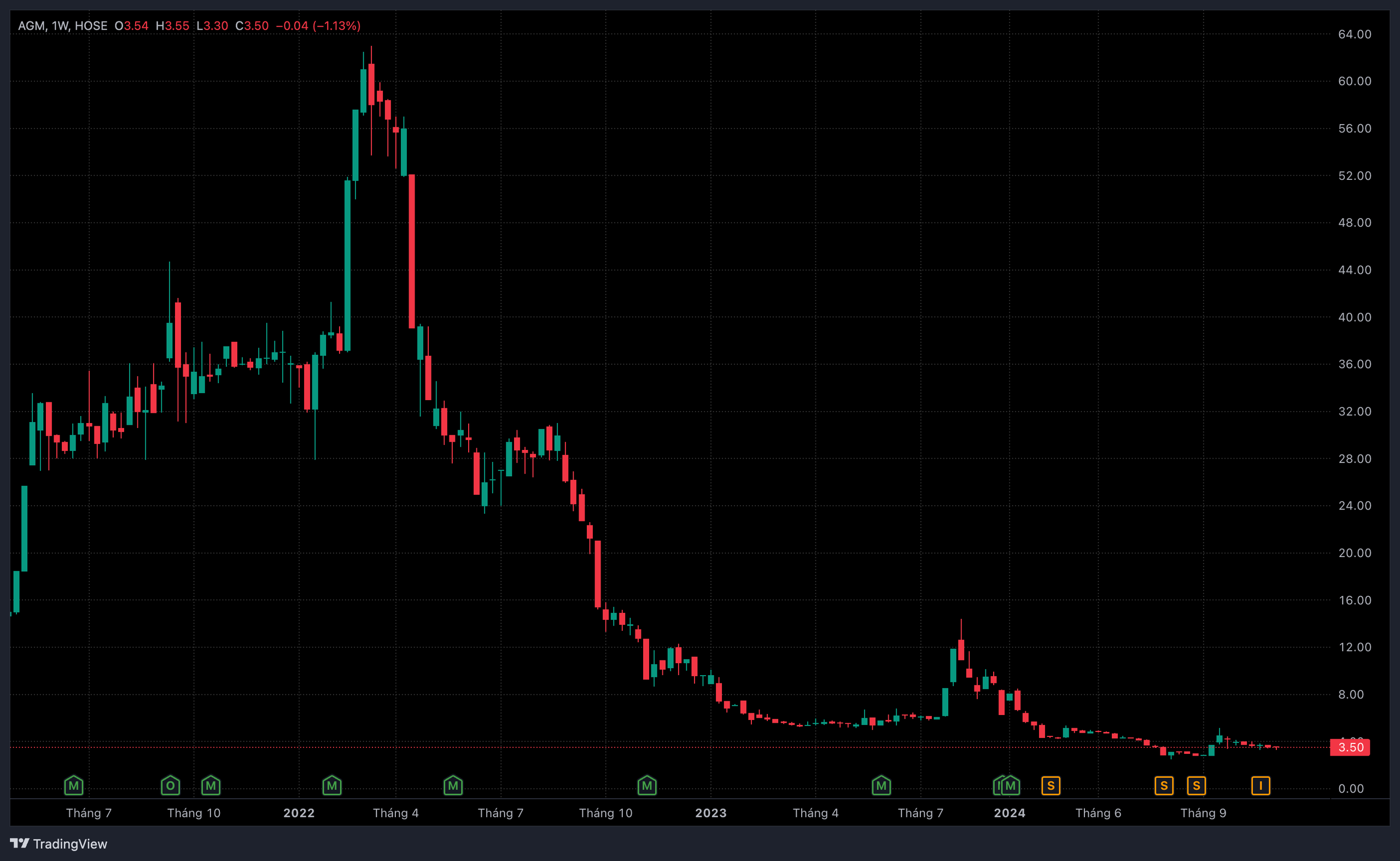Click the Tháng 10 label before 2023

point(605,812)
